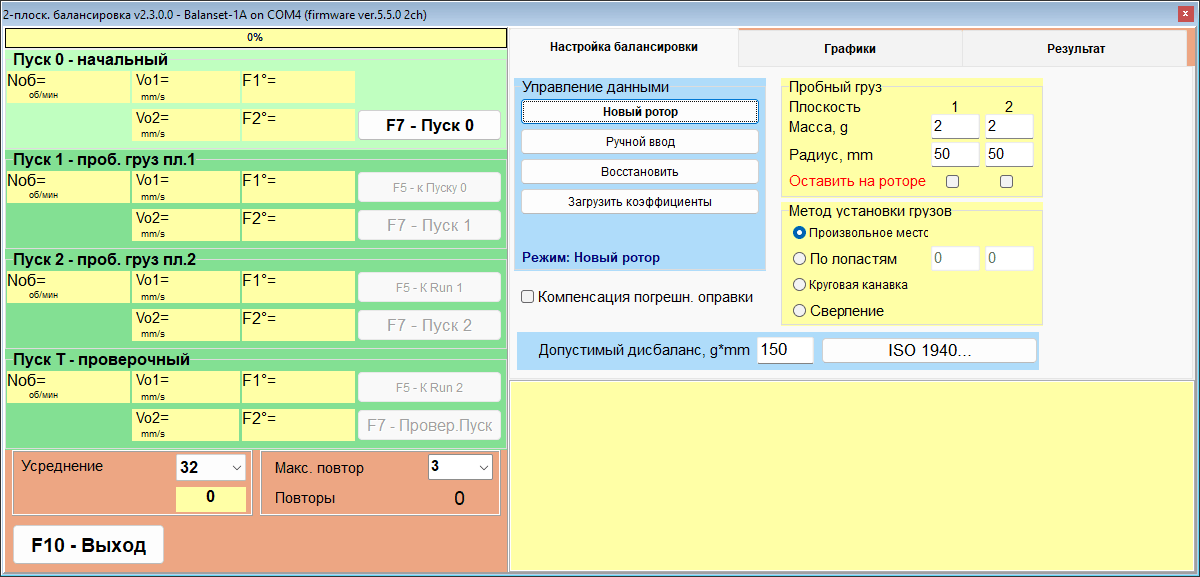Image resolution: width=1200 pixels, height=577 pixels.
Task: Click Загрузить коэффициенты button
Action: [640, 201]
